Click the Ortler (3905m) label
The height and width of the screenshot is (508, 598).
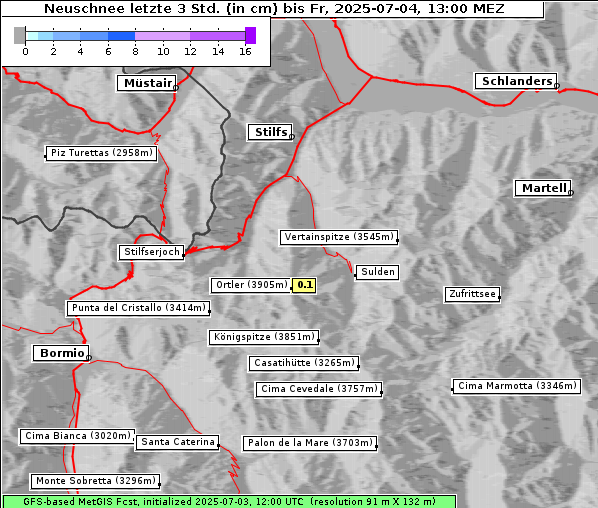click(251, 285)
